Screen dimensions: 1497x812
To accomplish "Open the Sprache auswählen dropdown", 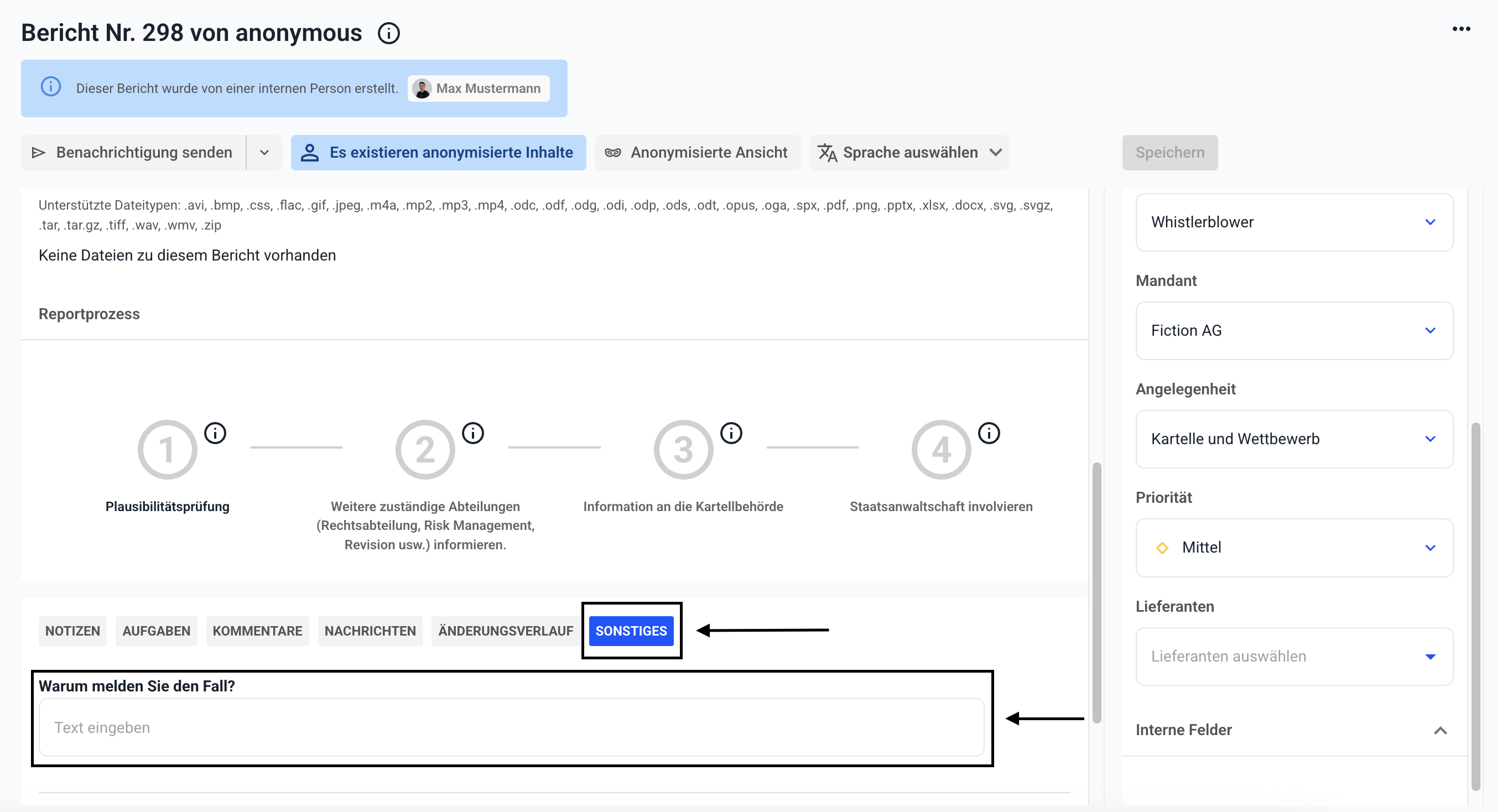I will click(x=909, y=152).
